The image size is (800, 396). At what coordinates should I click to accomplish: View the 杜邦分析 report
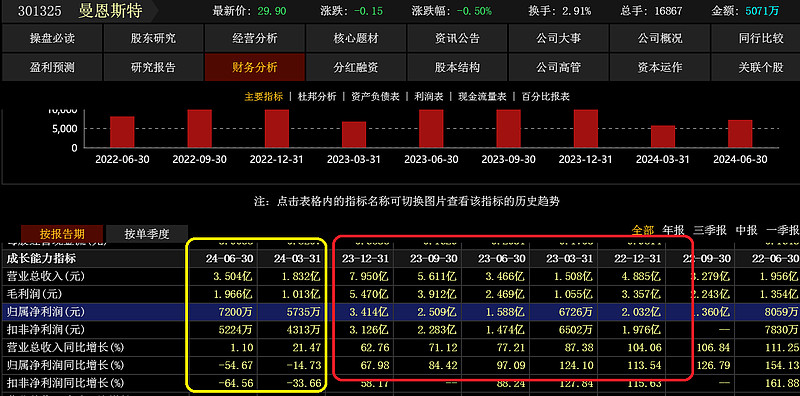coord(317,96)
